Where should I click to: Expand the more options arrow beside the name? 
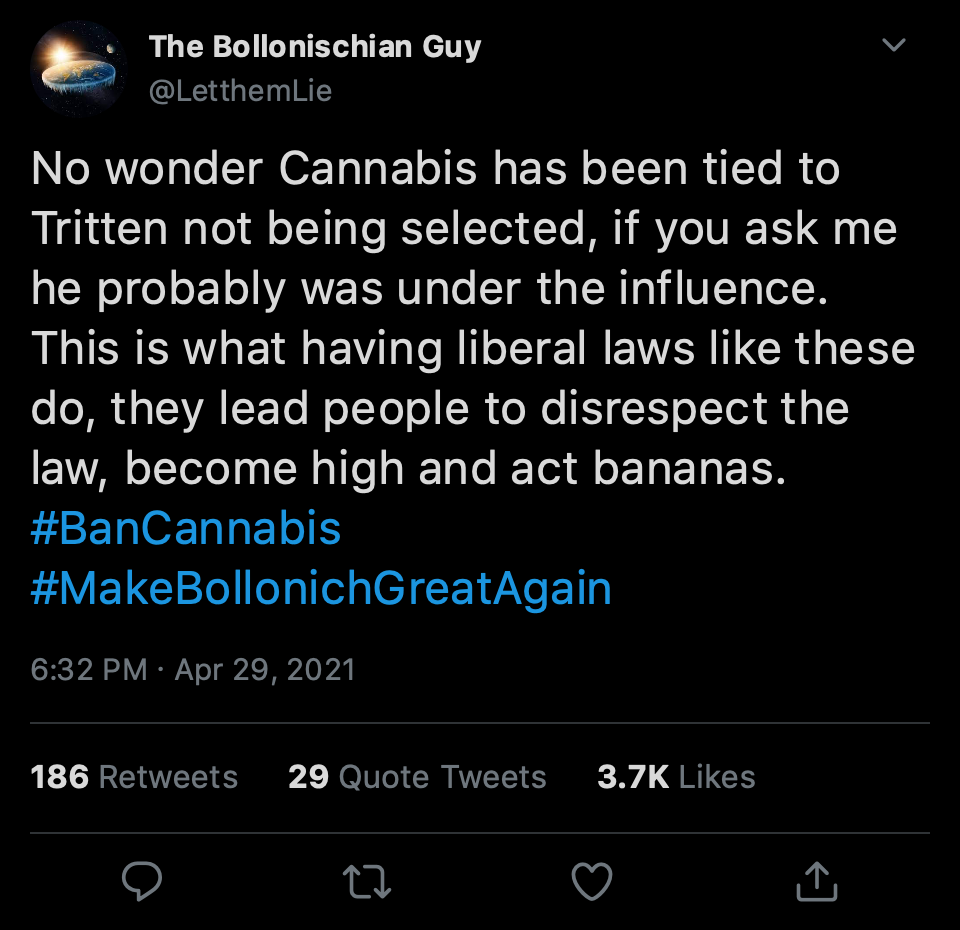(x=893, y=44)
